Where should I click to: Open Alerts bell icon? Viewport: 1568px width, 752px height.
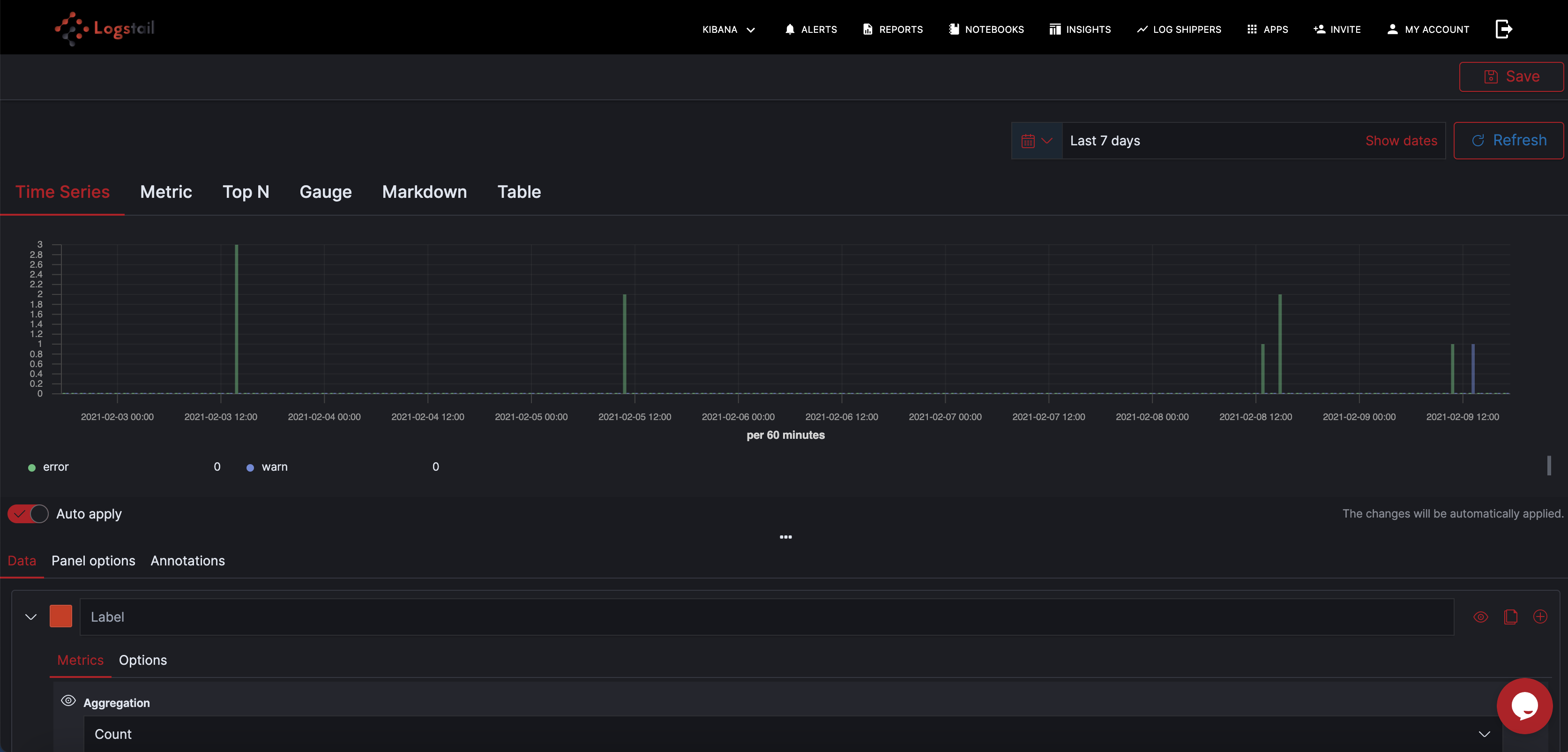coord(790,29)
